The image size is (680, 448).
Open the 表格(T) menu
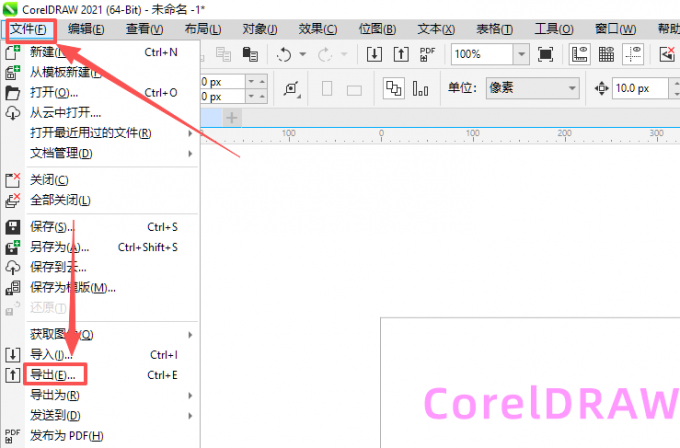pos(494,29)
